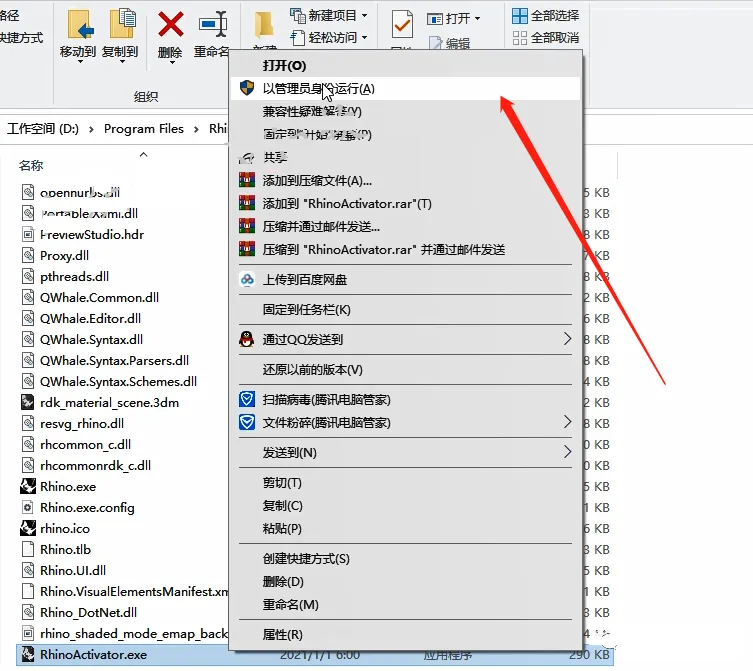This screenshot has width=753, height=671.
Task: Expand the New item (新建项目) dropdown arrow
Action: point(364,16)
